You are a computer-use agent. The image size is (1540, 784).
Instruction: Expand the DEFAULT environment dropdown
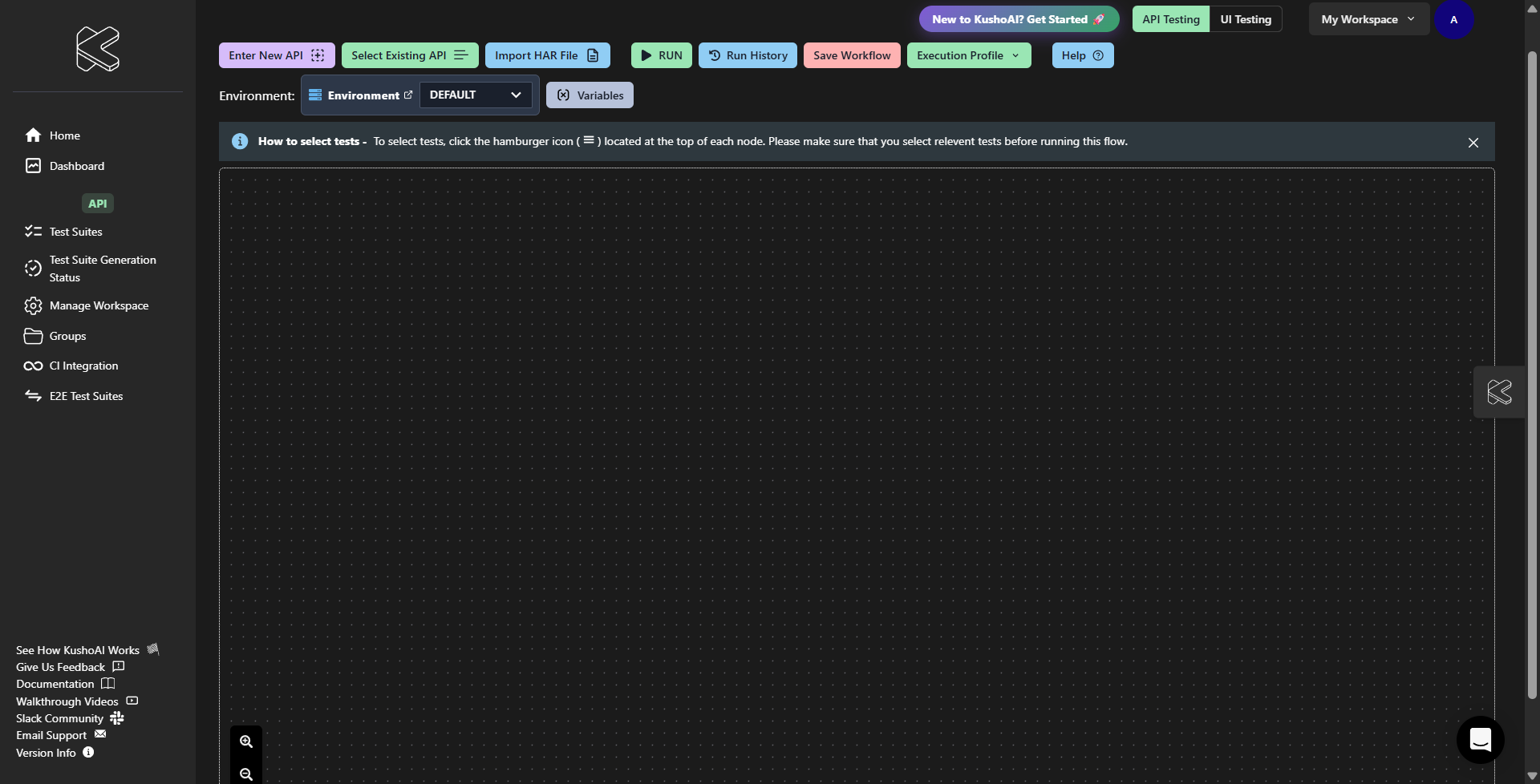click(475, 95)
